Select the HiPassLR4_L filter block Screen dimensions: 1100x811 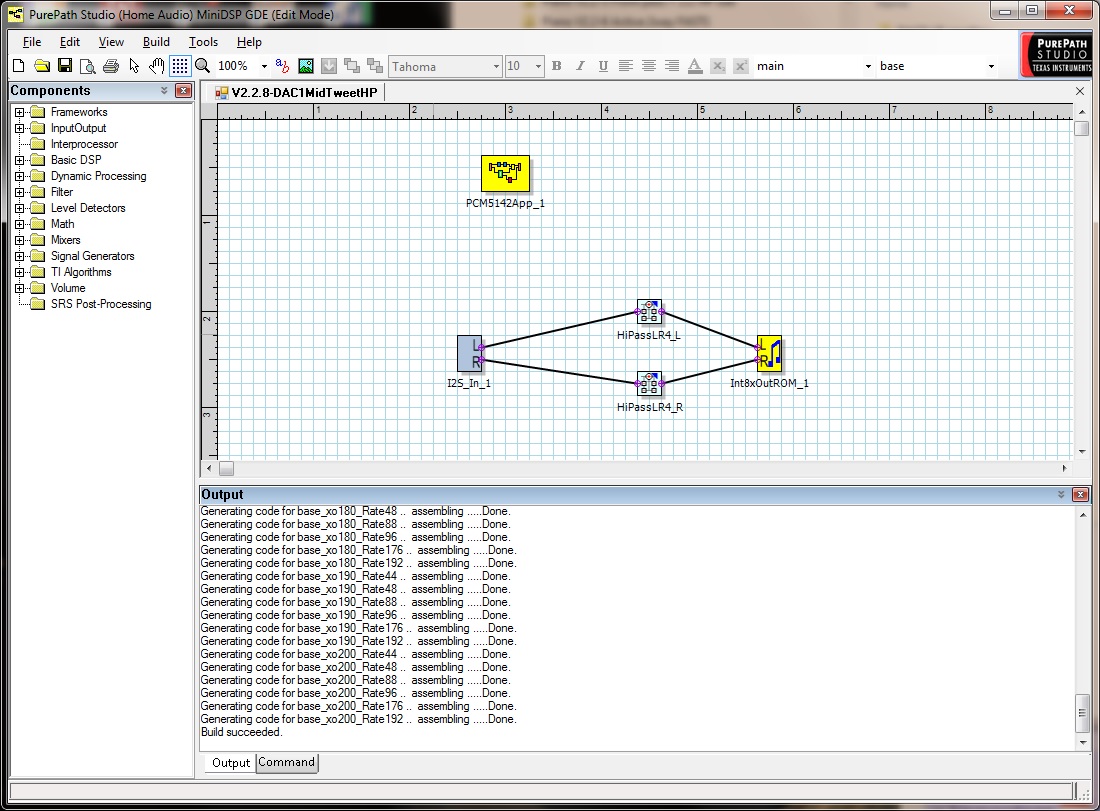coord(649,311)
